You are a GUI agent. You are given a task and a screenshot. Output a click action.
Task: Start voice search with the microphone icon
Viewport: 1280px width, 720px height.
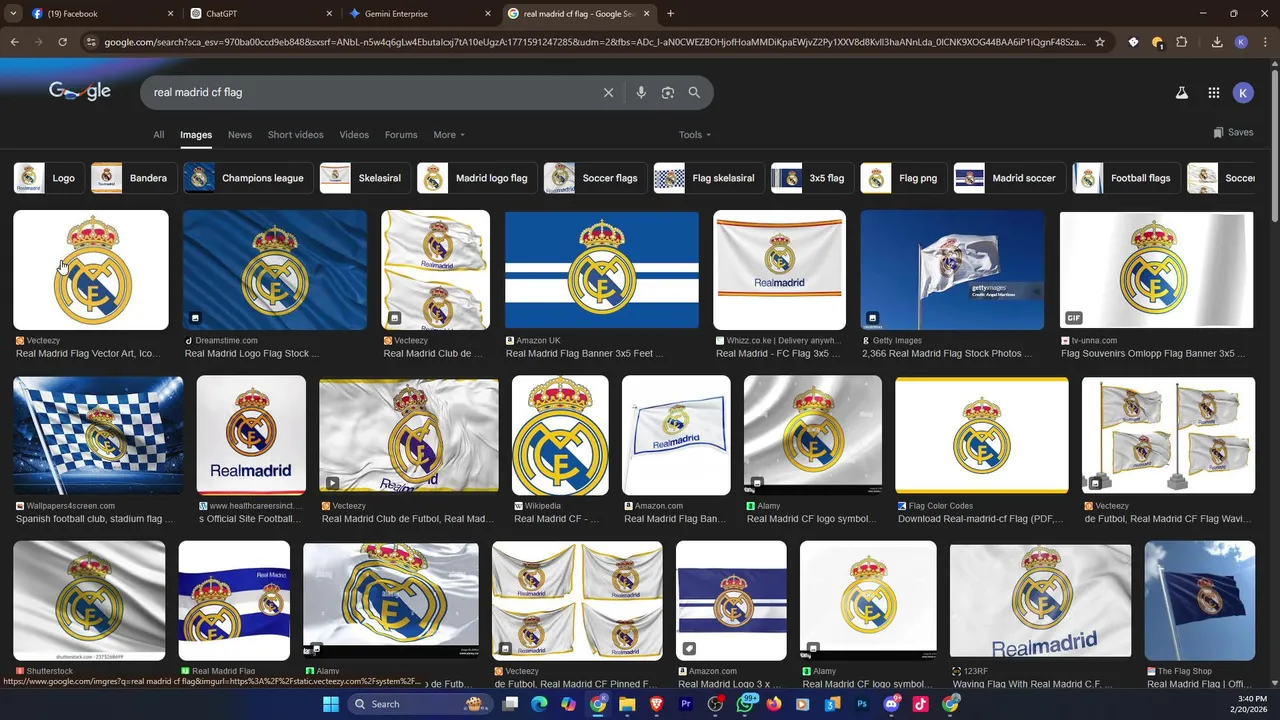[x=641, y=92]
